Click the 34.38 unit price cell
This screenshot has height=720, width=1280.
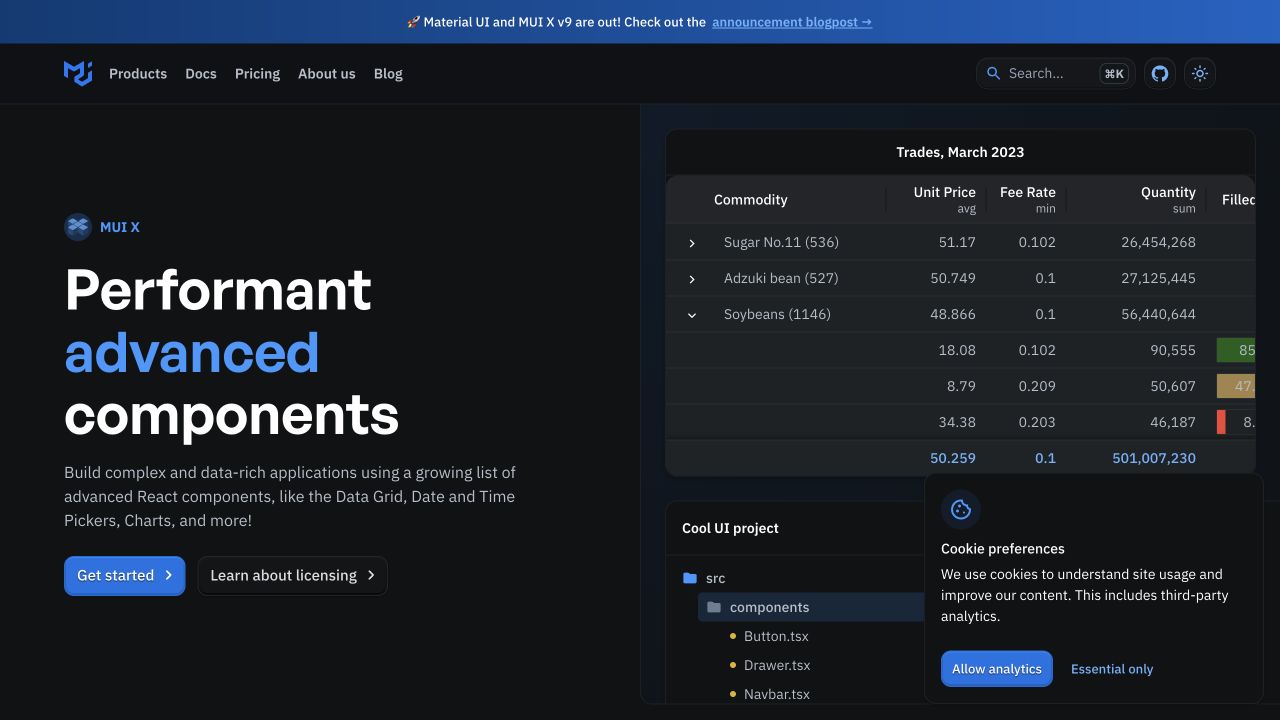coord(957,422)
